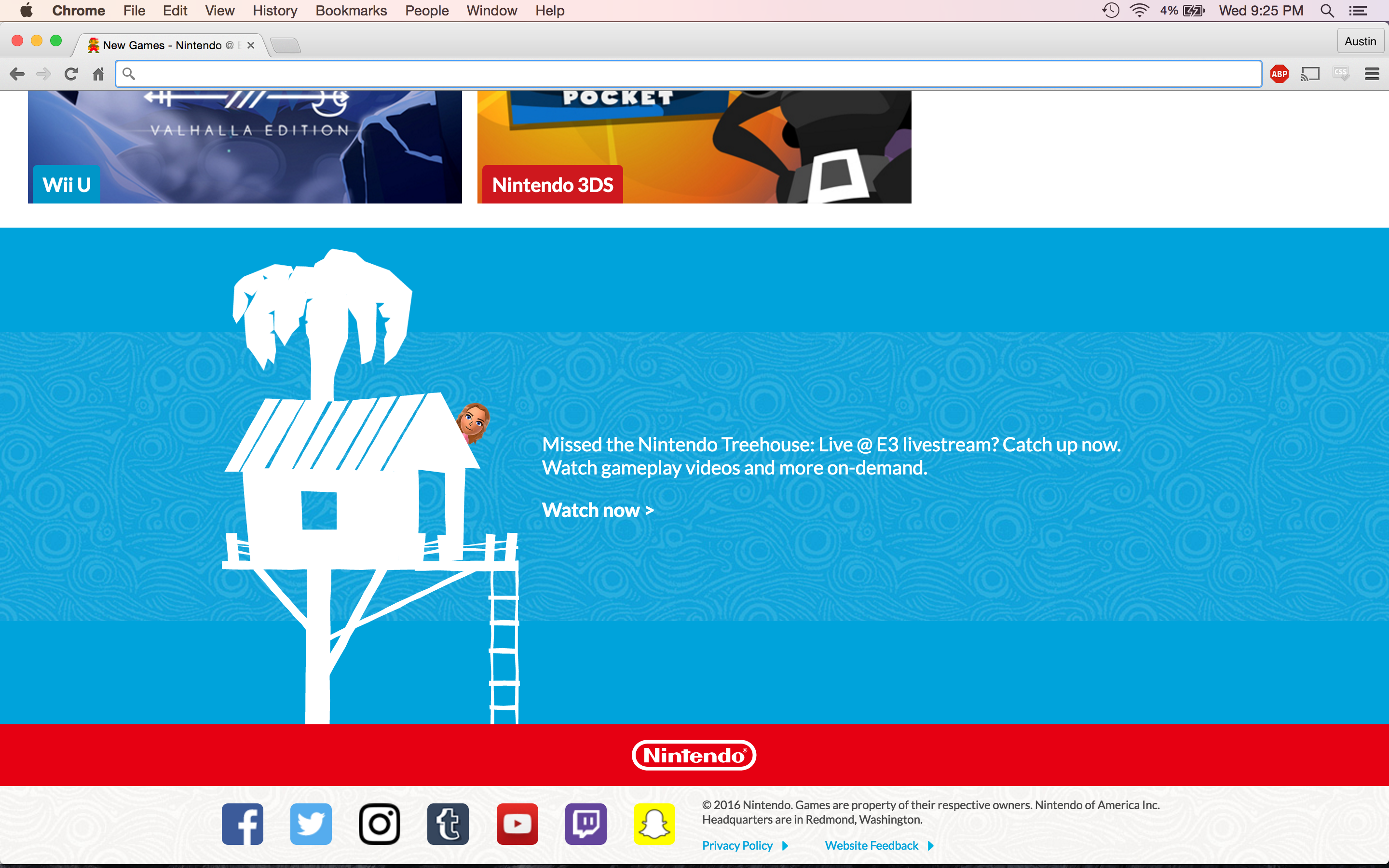The image size is (1389, 868).
Task: Open Chrome's hamburger menu
Action: [1372, 74]
